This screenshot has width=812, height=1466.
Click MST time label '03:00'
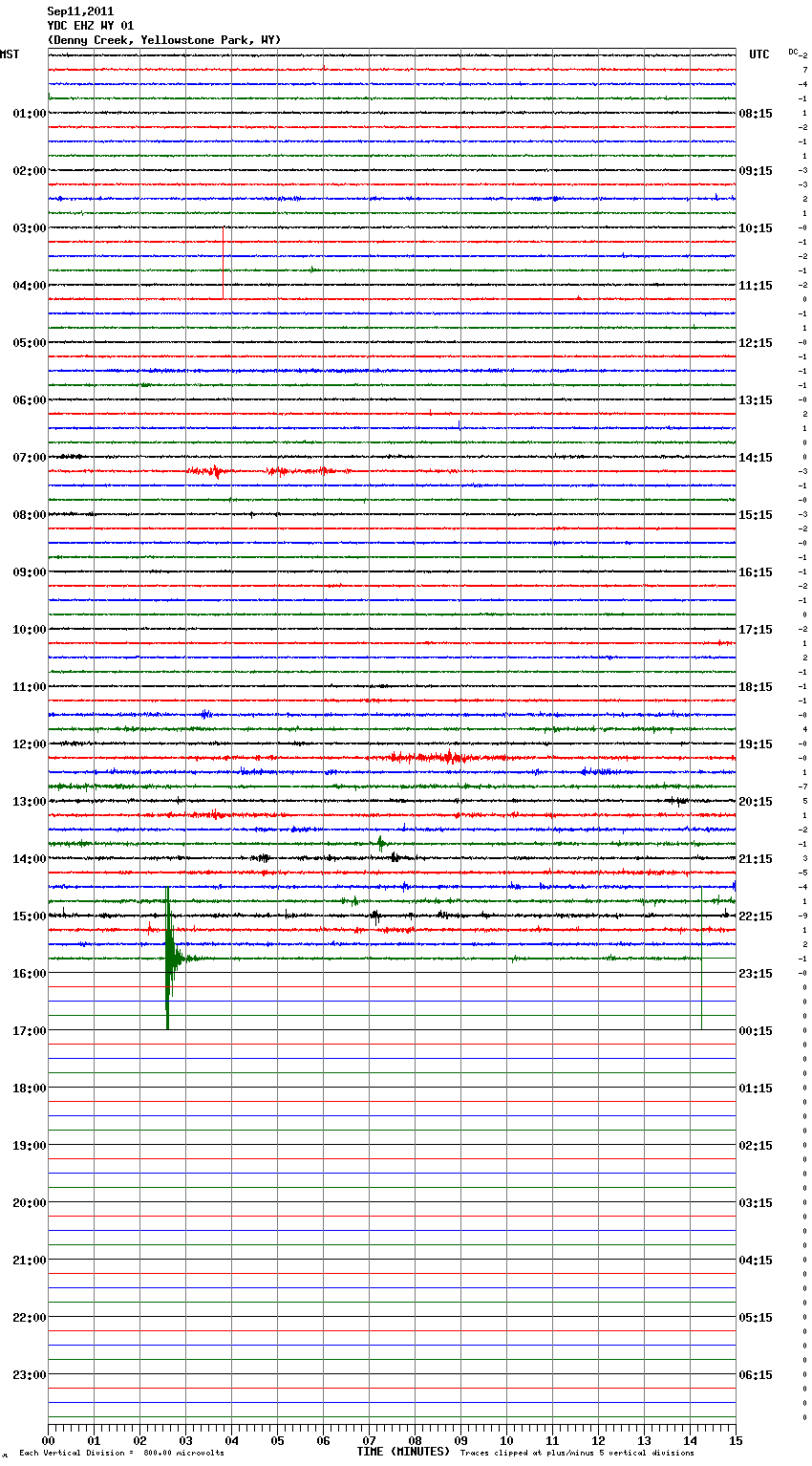[29, 228]
